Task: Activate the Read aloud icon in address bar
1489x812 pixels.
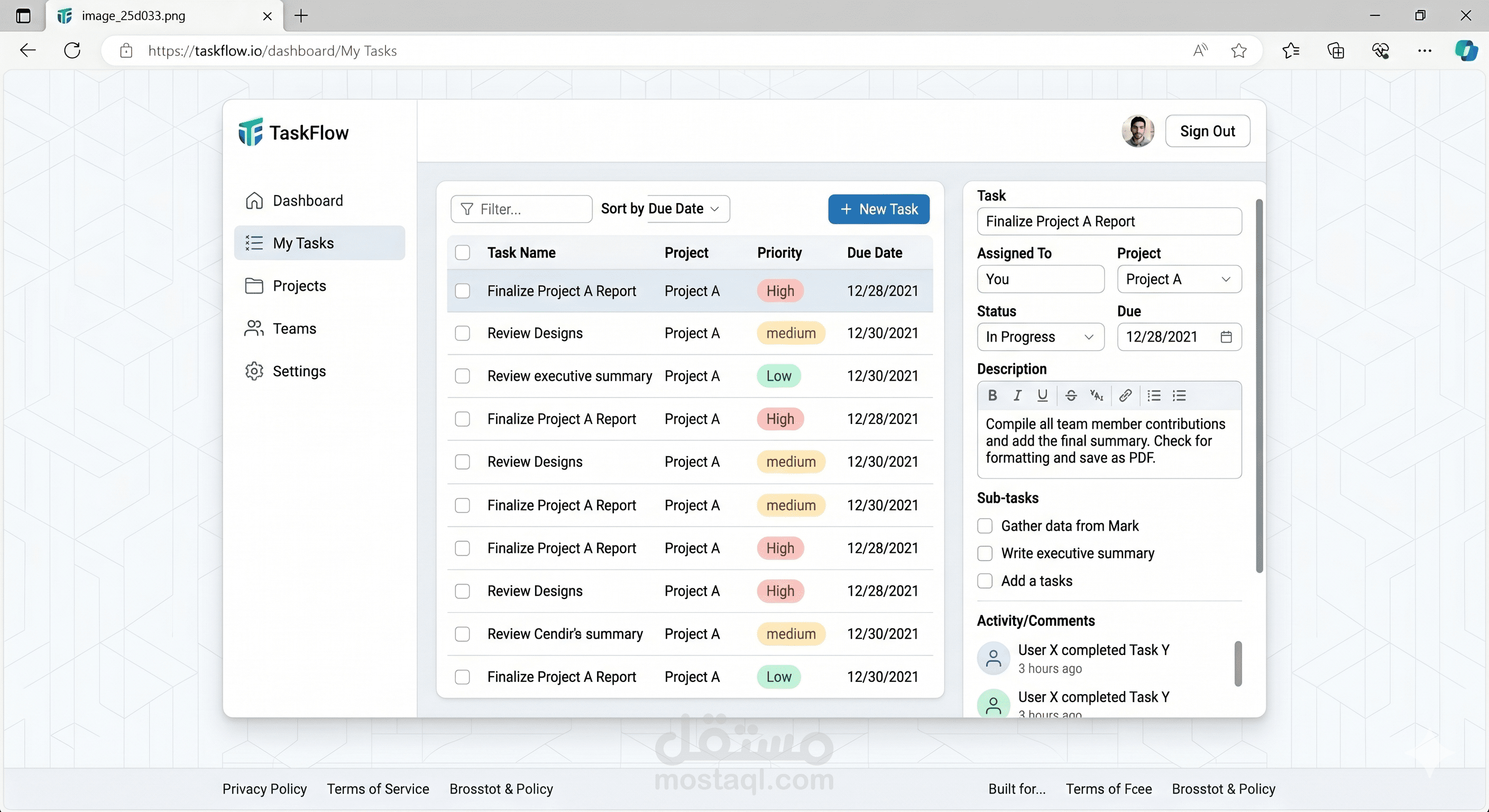Action: pyautogui.click(x=1201, y=51)
